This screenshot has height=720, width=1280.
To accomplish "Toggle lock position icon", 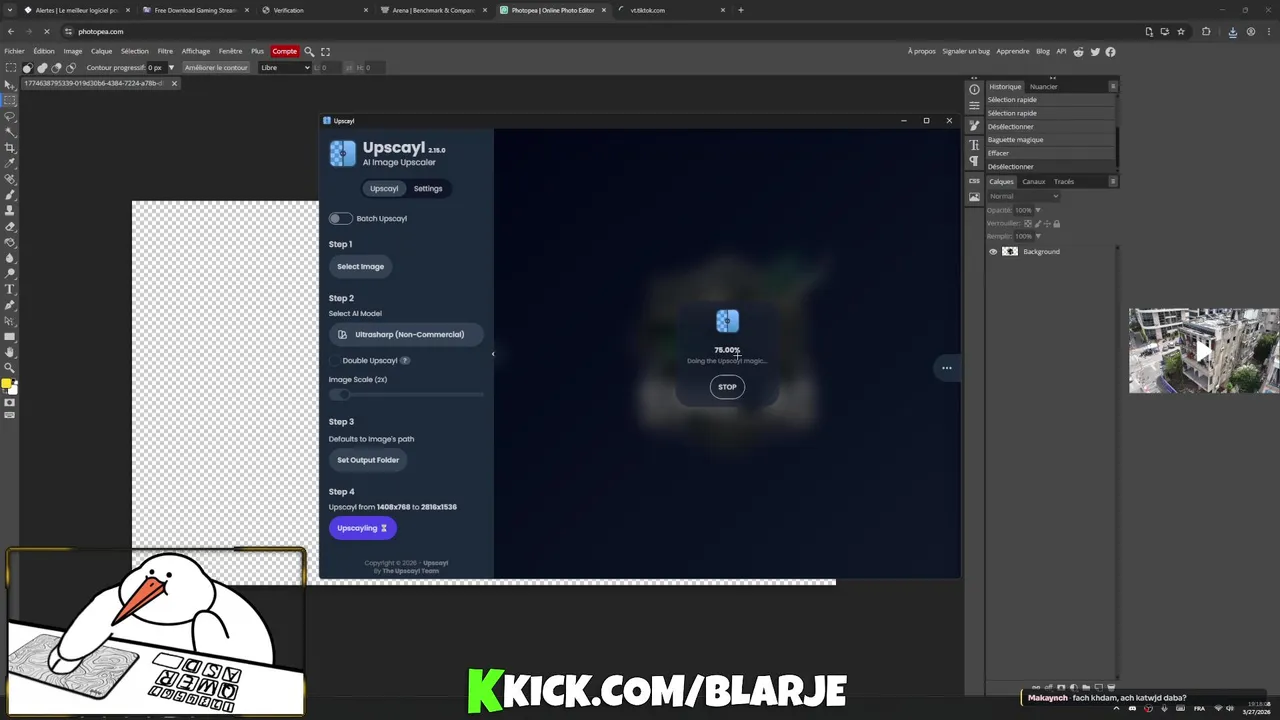I will pyautogui.click(x=1047, y=223).
